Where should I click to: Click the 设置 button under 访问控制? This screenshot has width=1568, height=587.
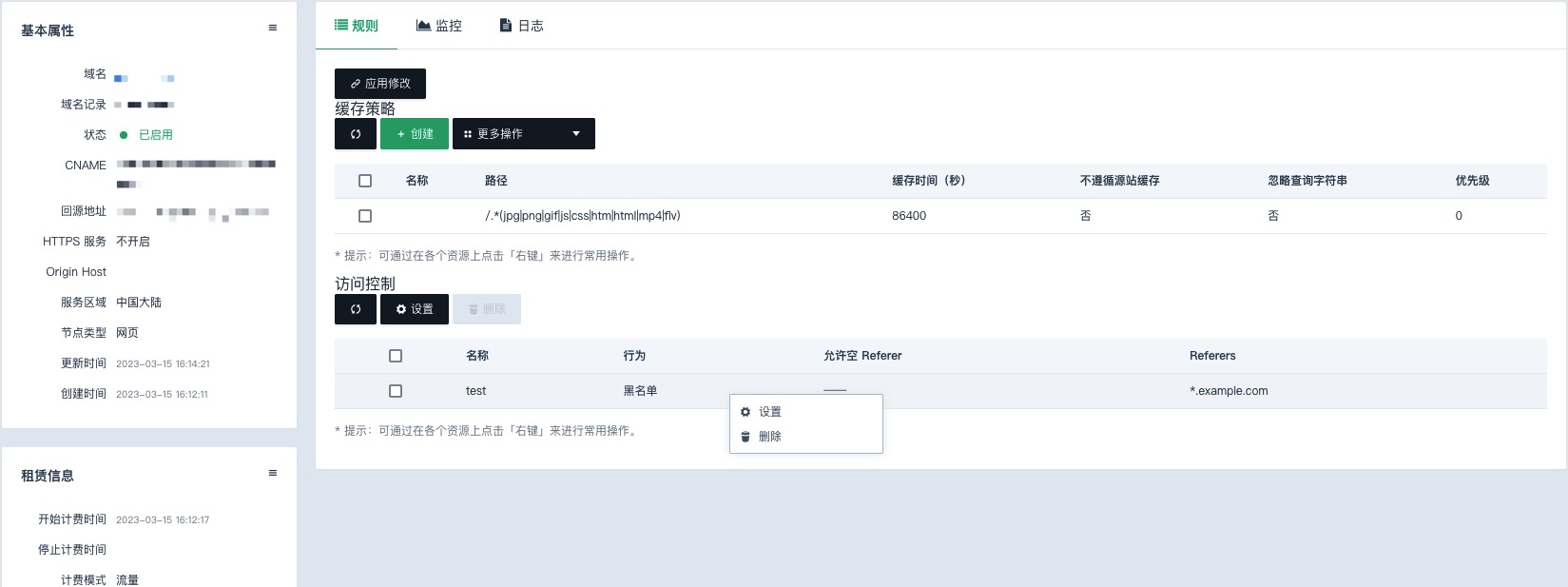point(415,309)
